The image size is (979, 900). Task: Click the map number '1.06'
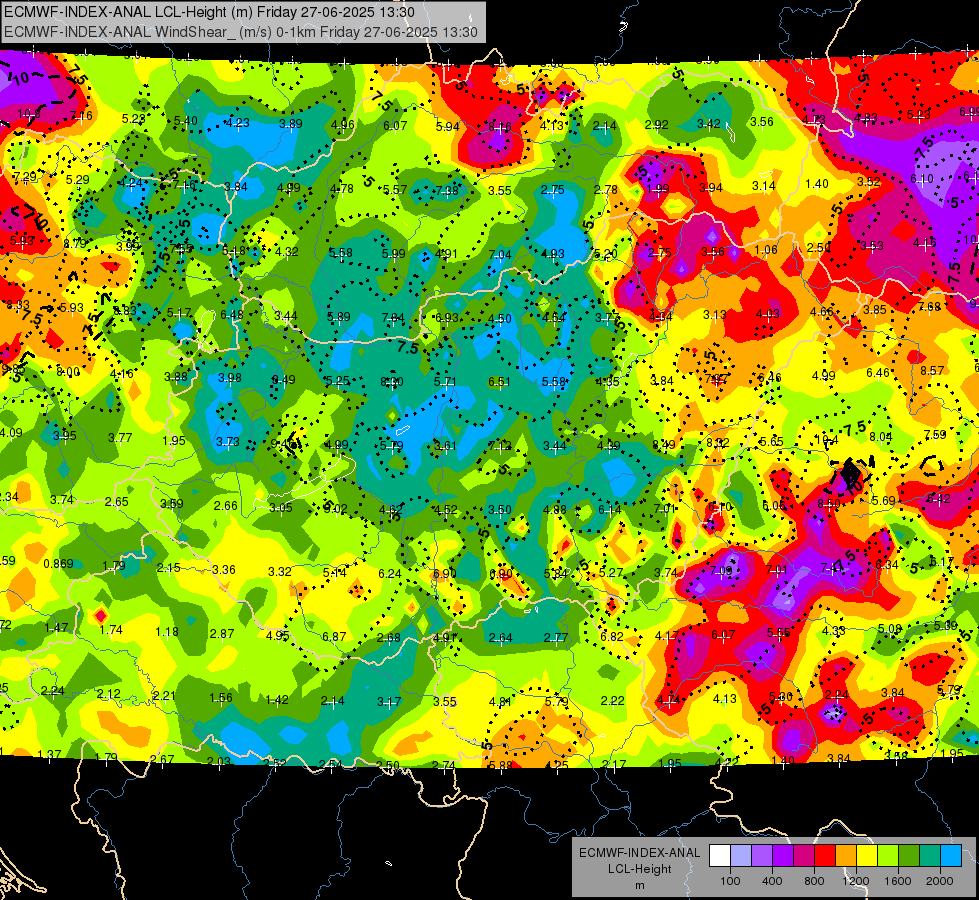click(x=766, y=250)
